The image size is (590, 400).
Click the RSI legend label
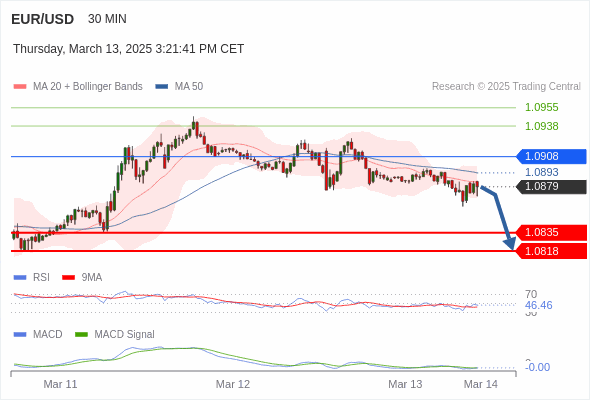pos(41,278)
